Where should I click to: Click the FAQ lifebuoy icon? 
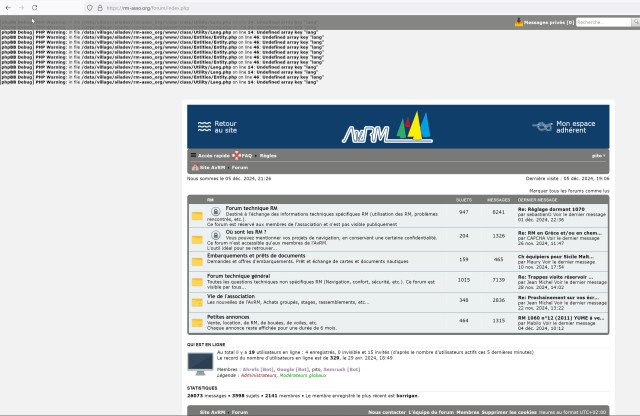[x=236, y=156]
